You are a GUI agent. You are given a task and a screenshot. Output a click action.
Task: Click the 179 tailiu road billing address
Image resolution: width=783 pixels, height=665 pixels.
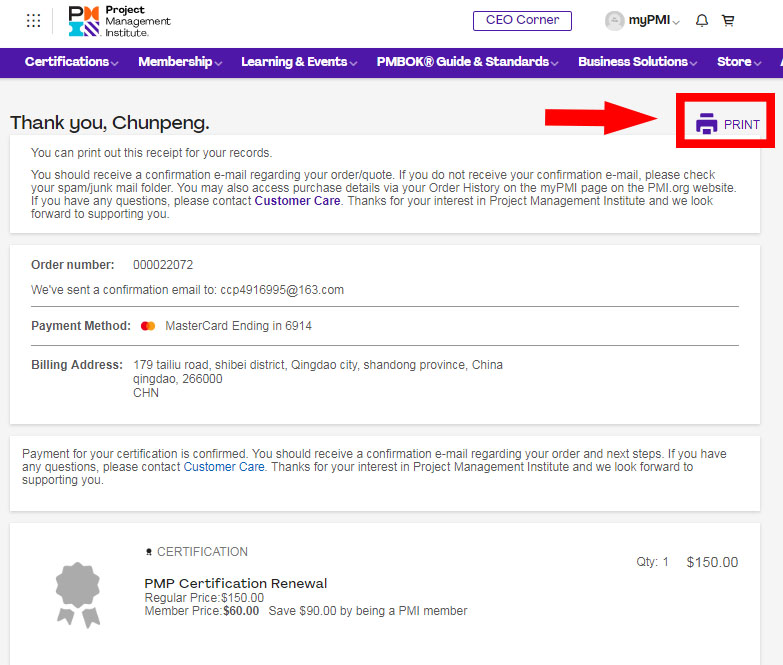(x=318, y=365)
